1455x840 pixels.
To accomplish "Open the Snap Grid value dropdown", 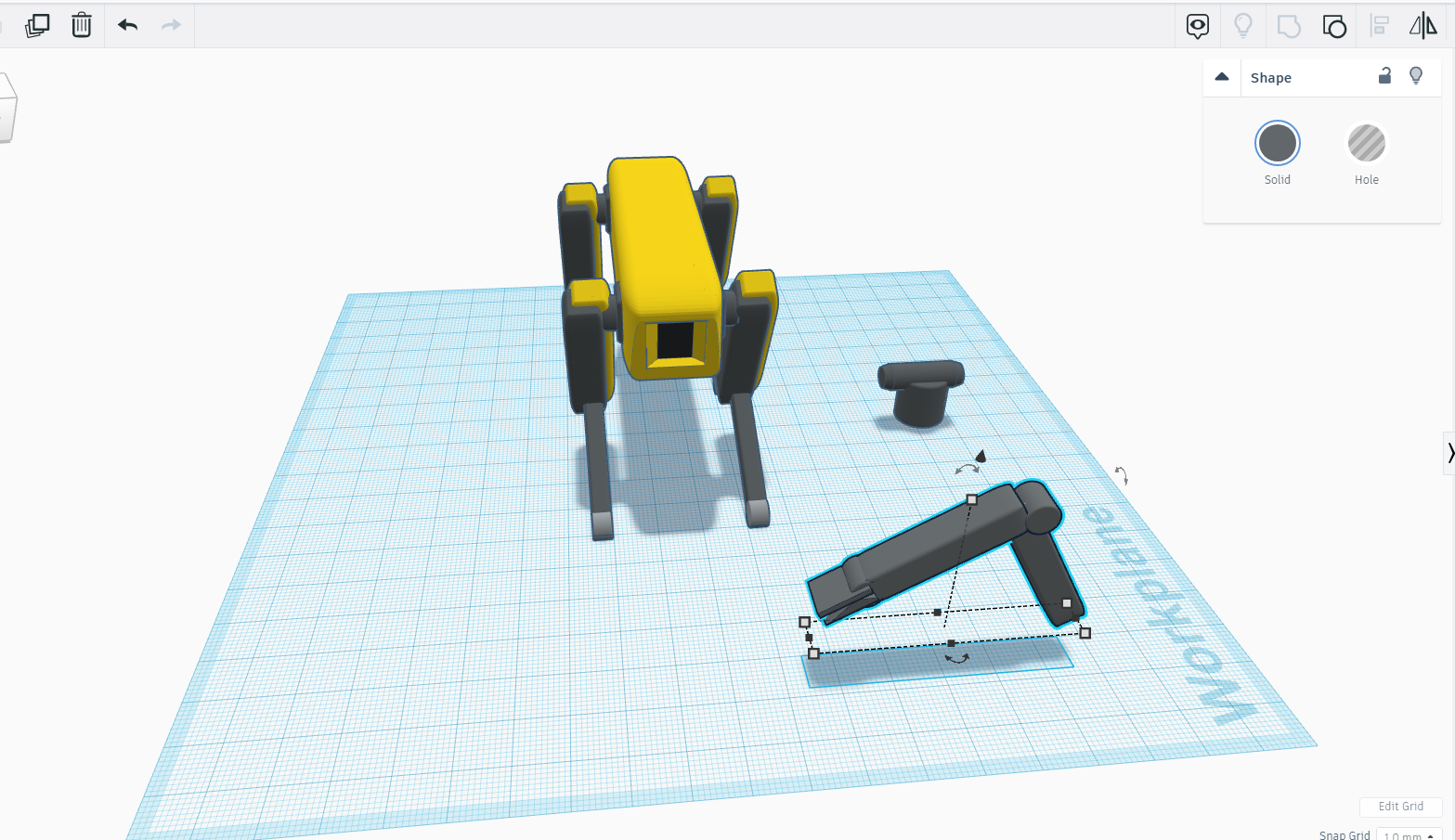I will point(1410,834).
